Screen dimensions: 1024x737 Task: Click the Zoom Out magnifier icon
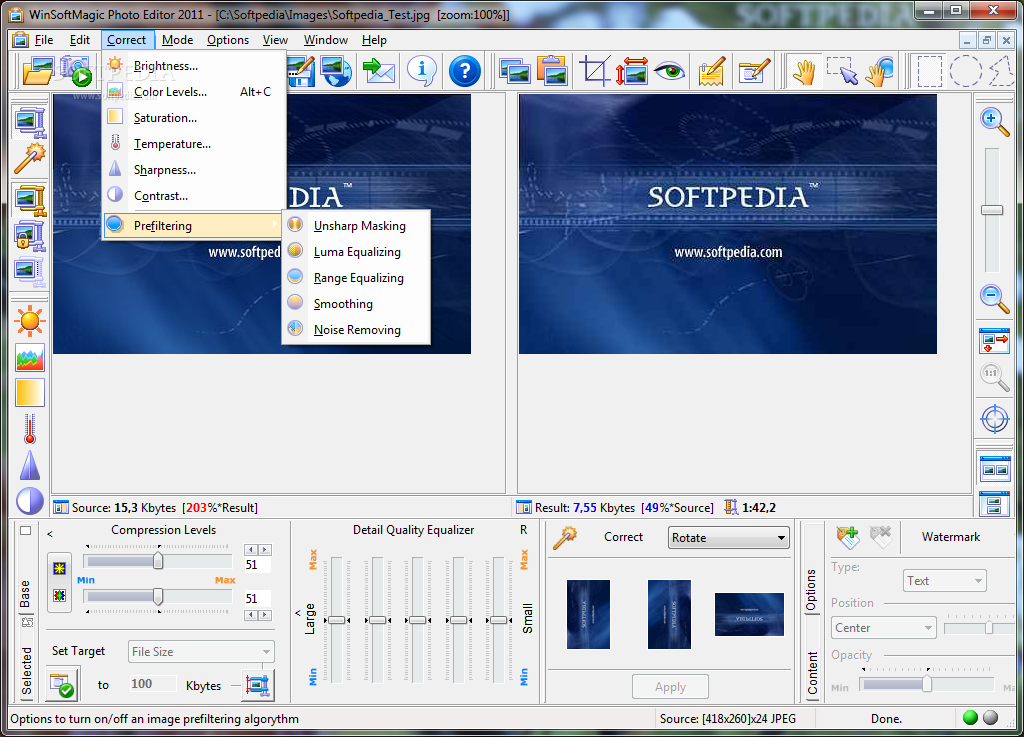[994, 299]
